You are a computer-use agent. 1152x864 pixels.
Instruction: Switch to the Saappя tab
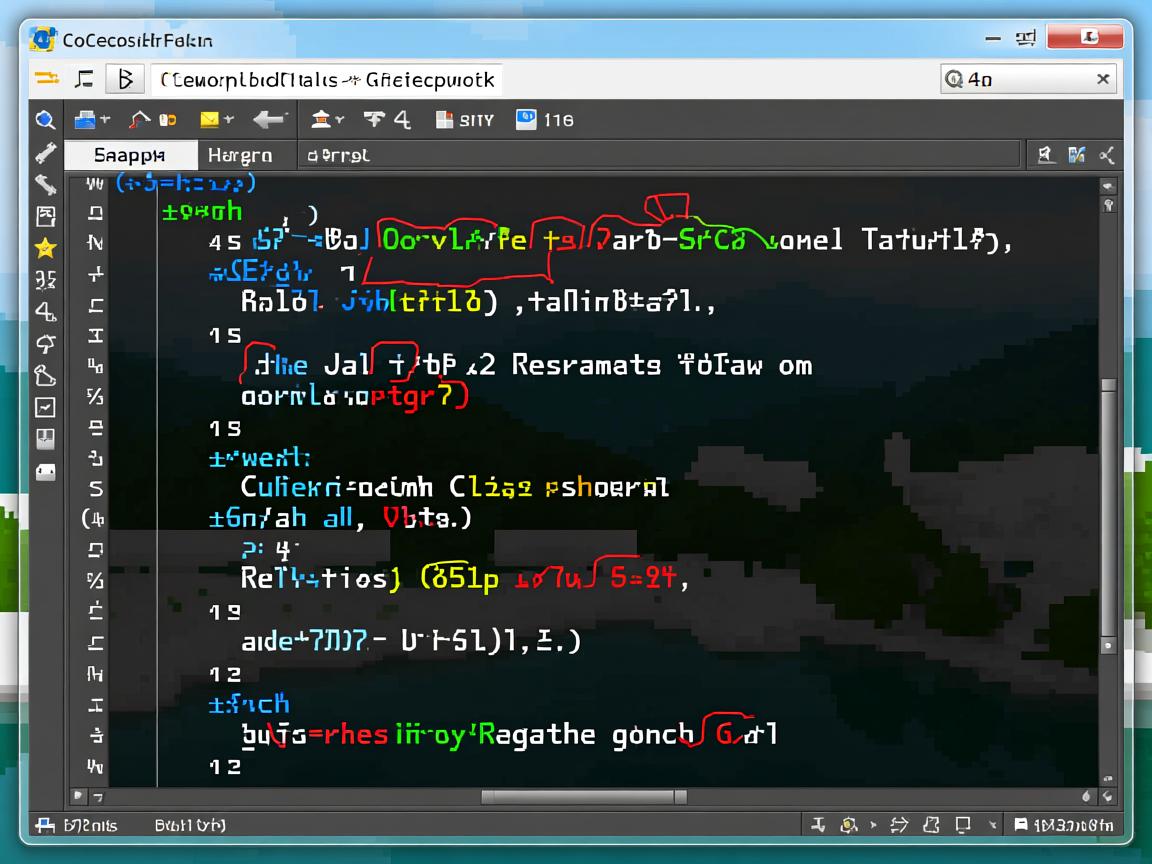pos(129,155)
